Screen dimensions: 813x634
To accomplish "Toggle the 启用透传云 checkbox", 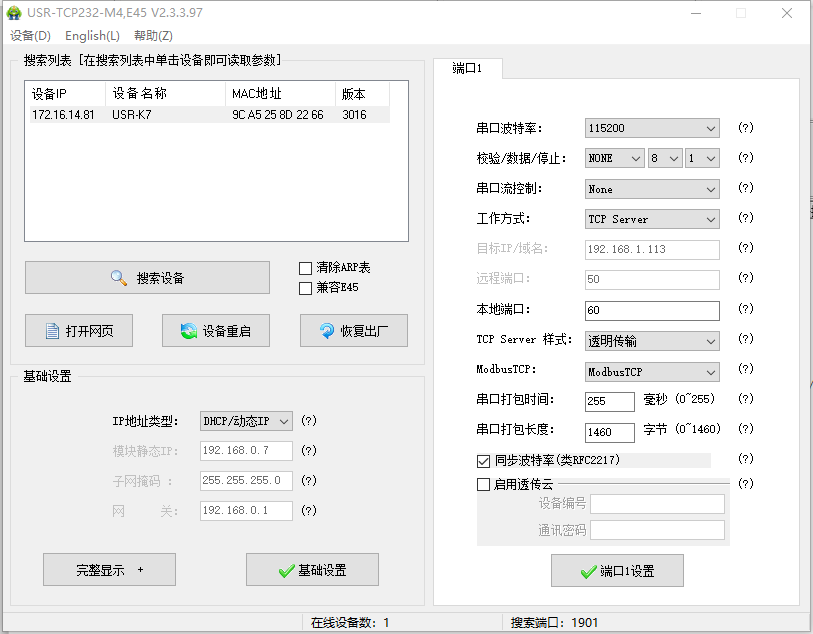I will pos(484,484).
